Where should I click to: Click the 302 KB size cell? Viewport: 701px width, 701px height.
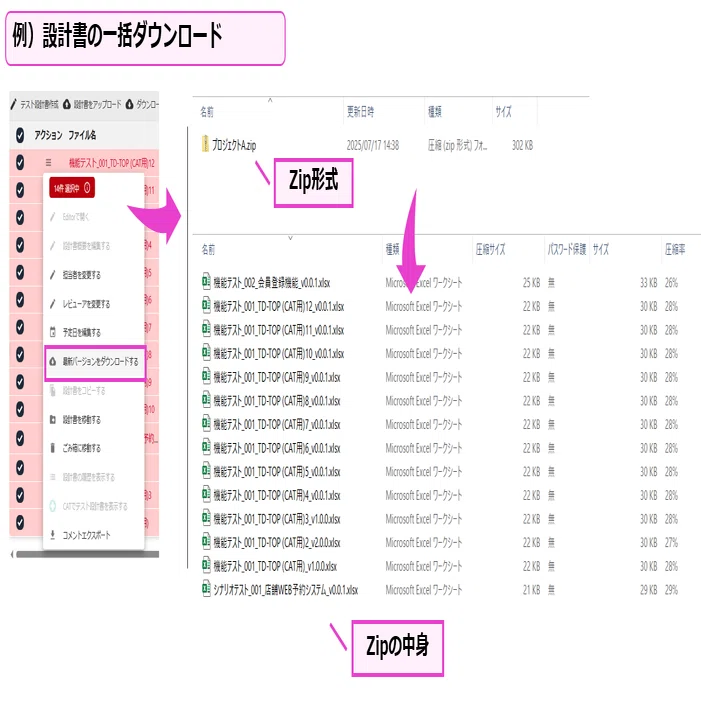(x=522, y=145)
